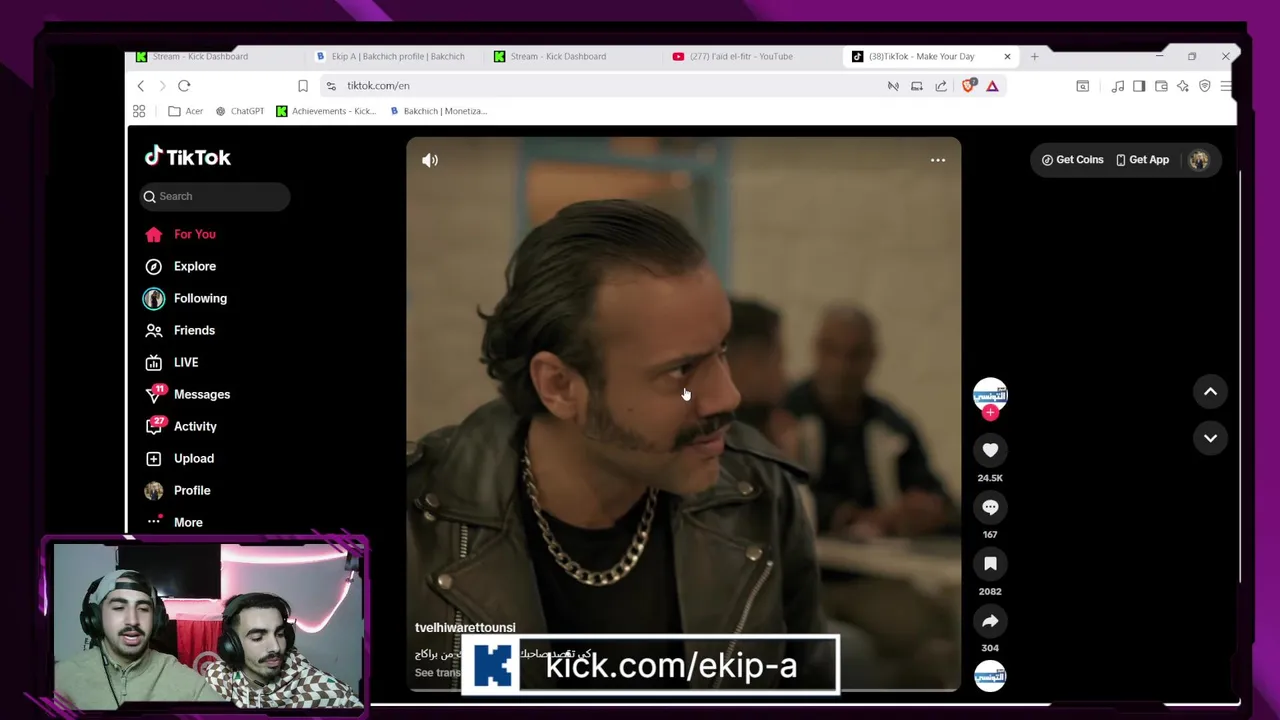Click the browser back arrow
1280x720 pixels.
coord(141,86)
